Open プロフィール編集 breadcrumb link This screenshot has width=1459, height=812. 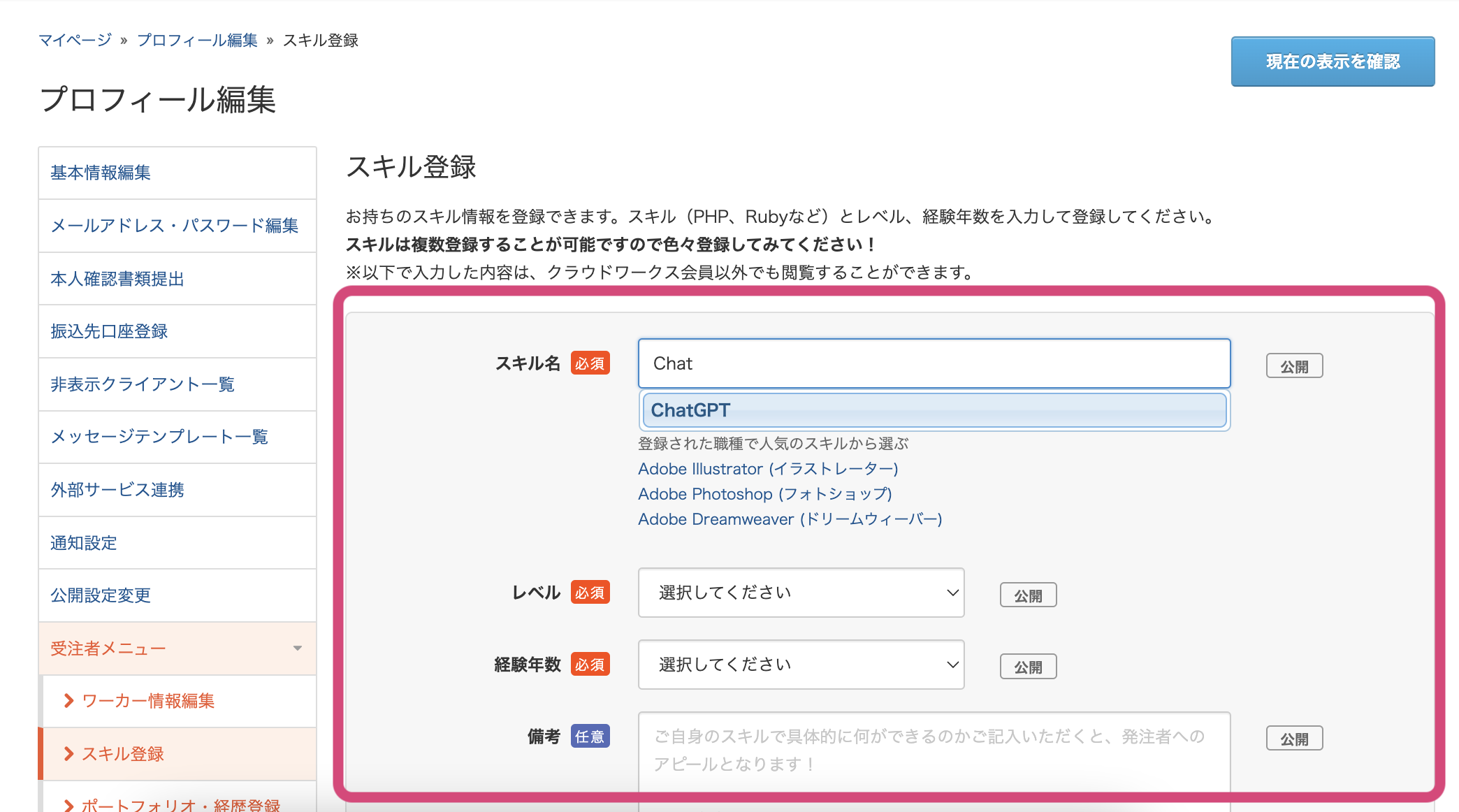[x=197, y=41]
